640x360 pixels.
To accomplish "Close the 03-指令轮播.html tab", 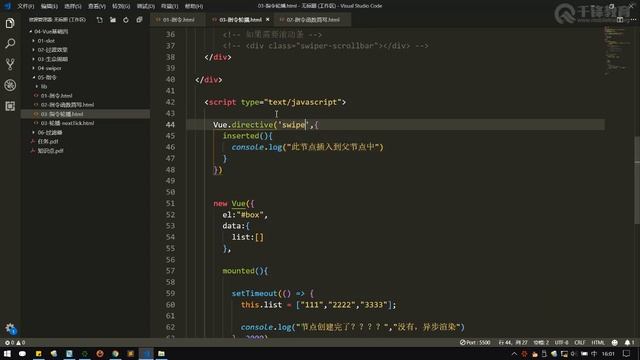I will pyautogui.click(x=268, y=20).
